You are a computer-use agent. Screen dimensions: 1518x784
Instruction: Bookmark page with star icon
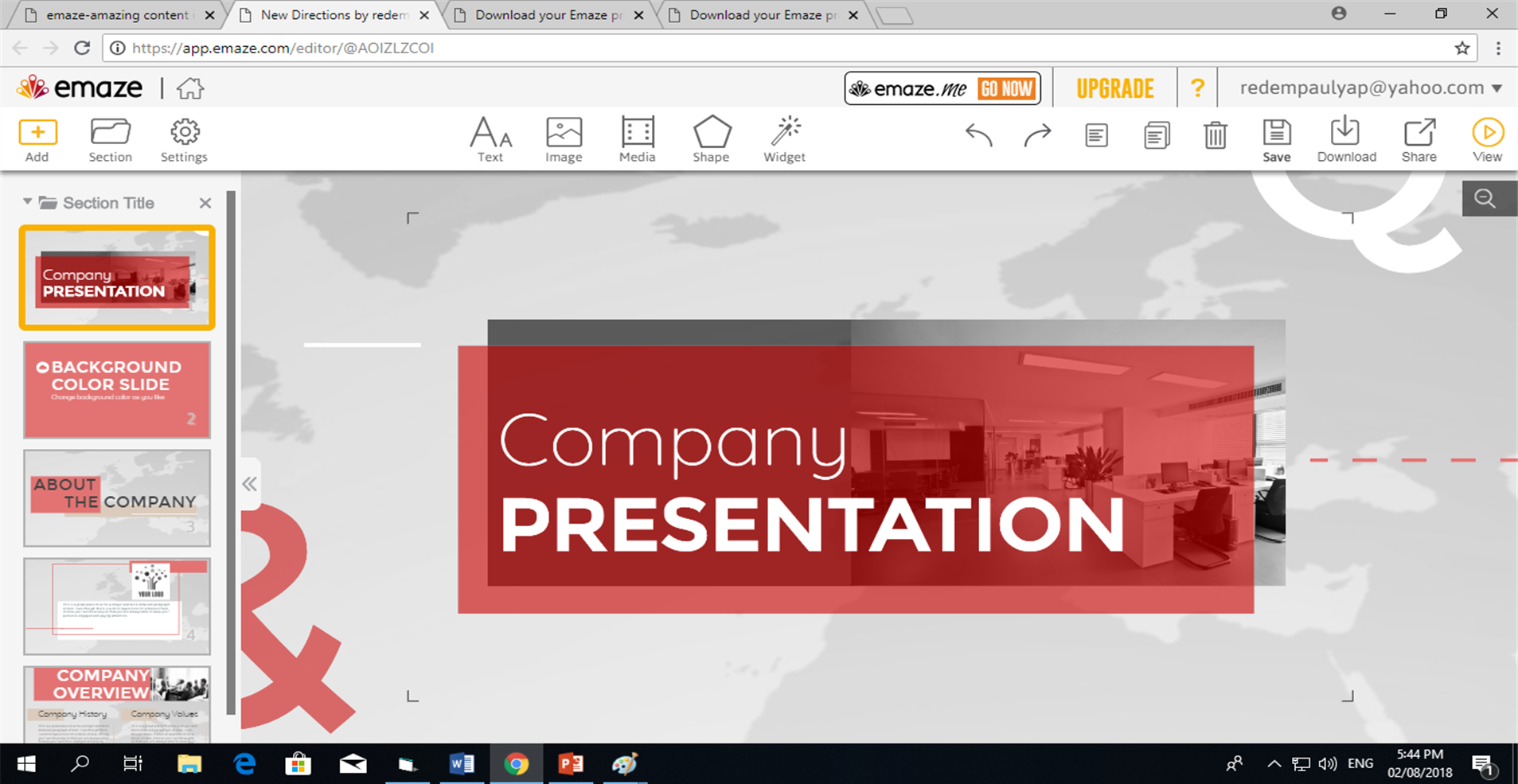pyautogui.click(x=1462, y=48)
